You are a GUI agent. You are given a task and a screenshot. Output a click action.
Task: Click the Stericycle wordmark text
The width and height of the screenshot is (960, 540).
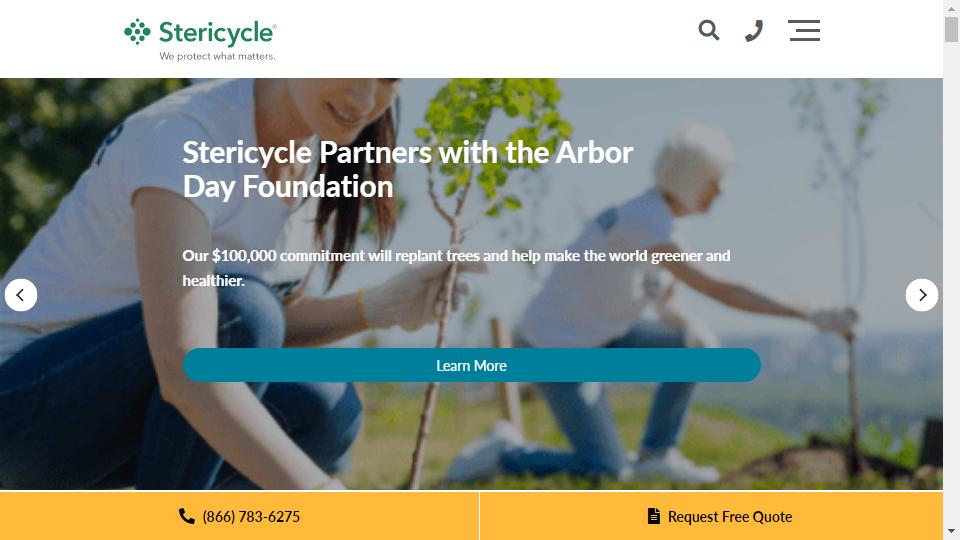pos(217,33)
